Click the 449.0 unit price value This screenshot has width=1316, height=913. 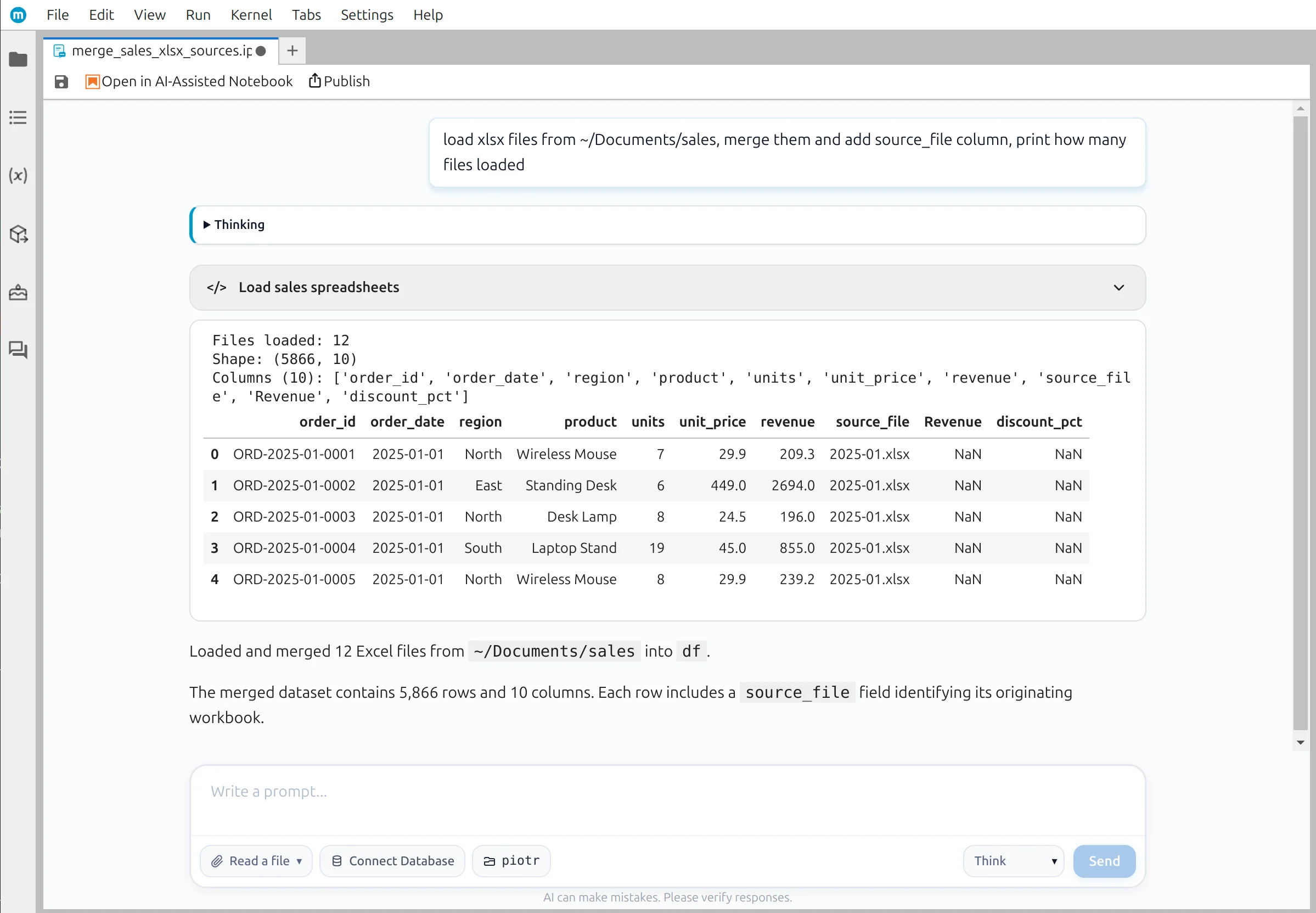(x=728, y=486)
